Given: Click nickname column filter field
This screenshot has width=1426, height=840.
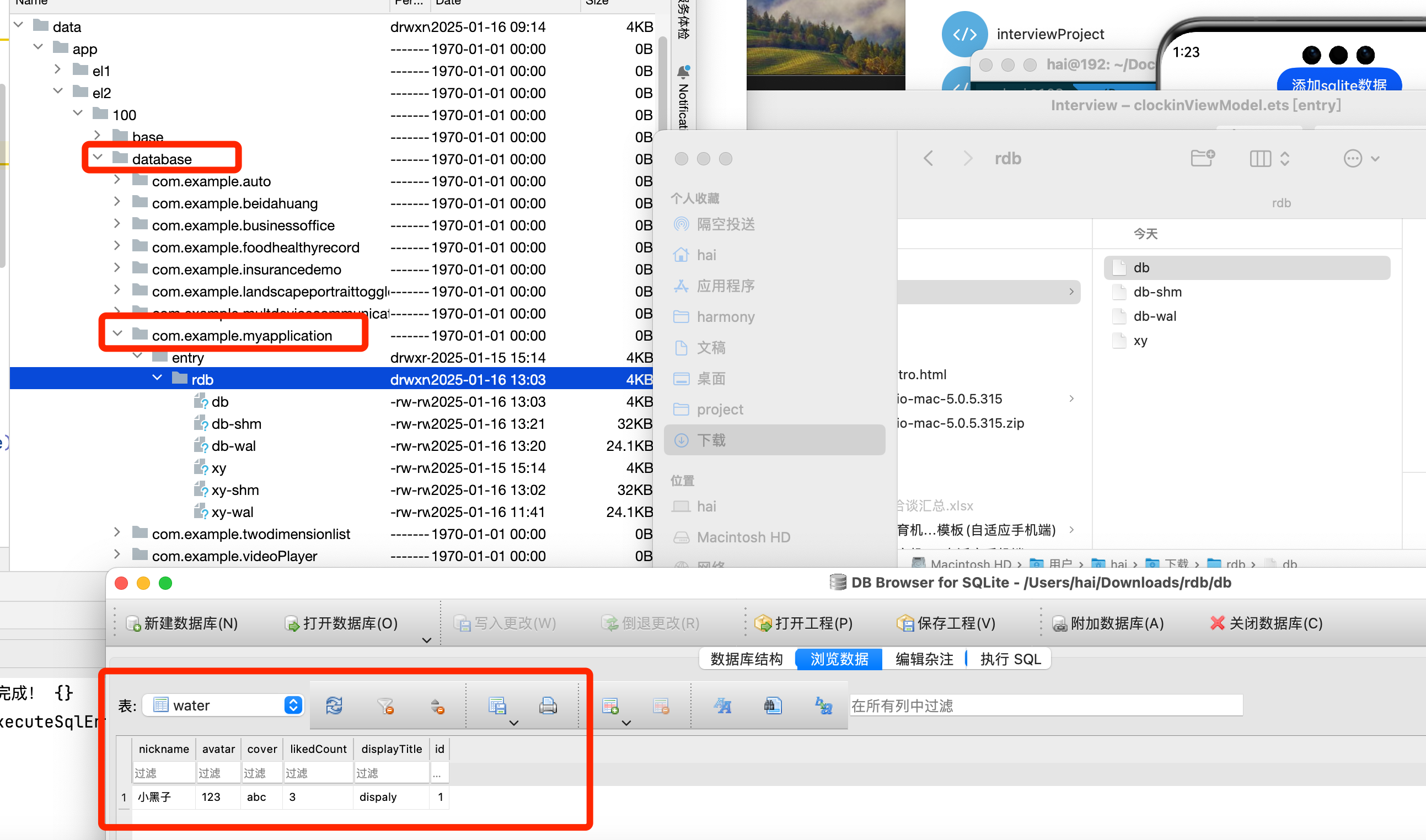Looking at the screenshot, I should point(163,773).
